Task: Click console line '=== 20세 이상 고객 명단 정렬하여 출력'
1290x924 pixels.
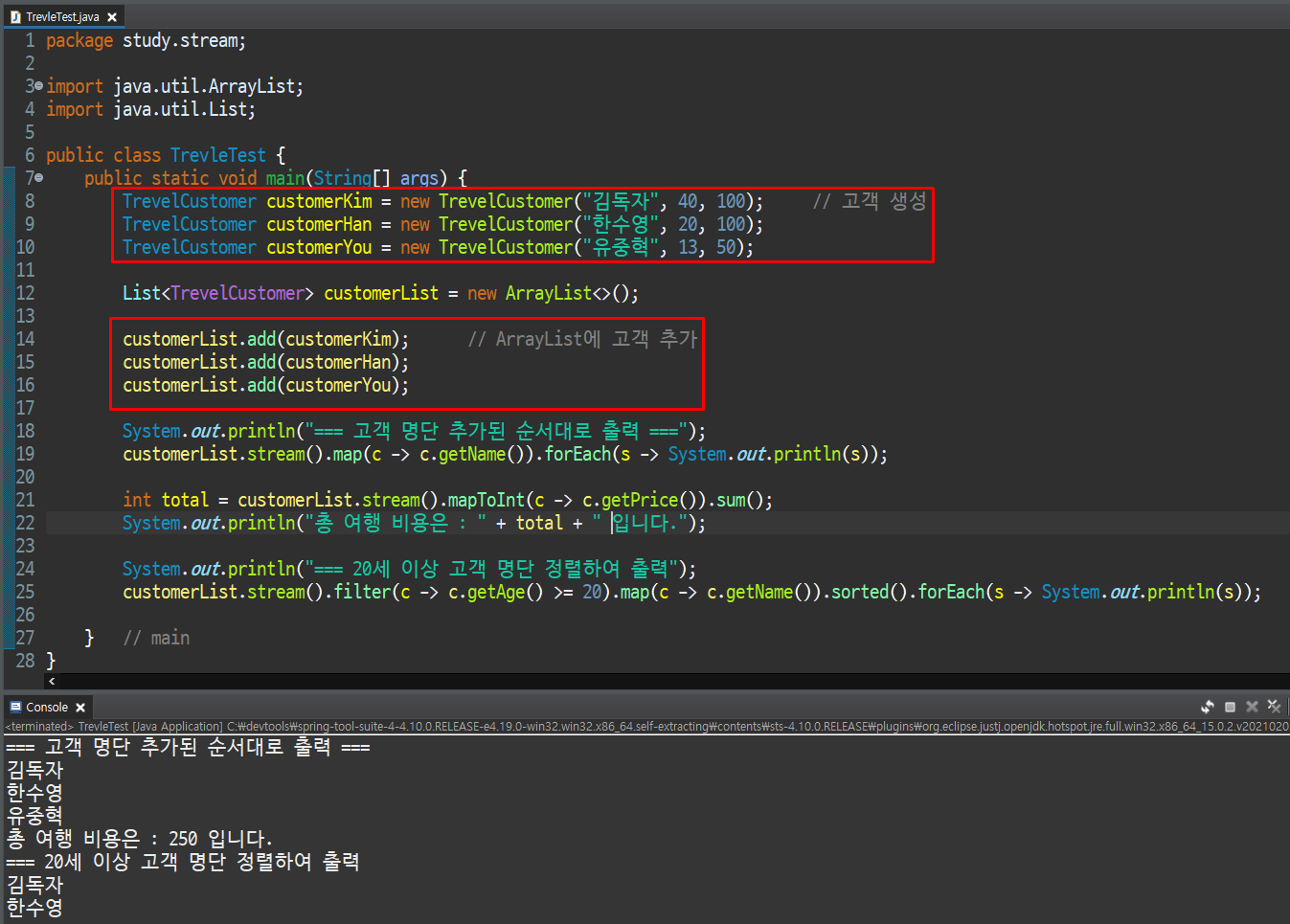Action: [x=183, y=862]
